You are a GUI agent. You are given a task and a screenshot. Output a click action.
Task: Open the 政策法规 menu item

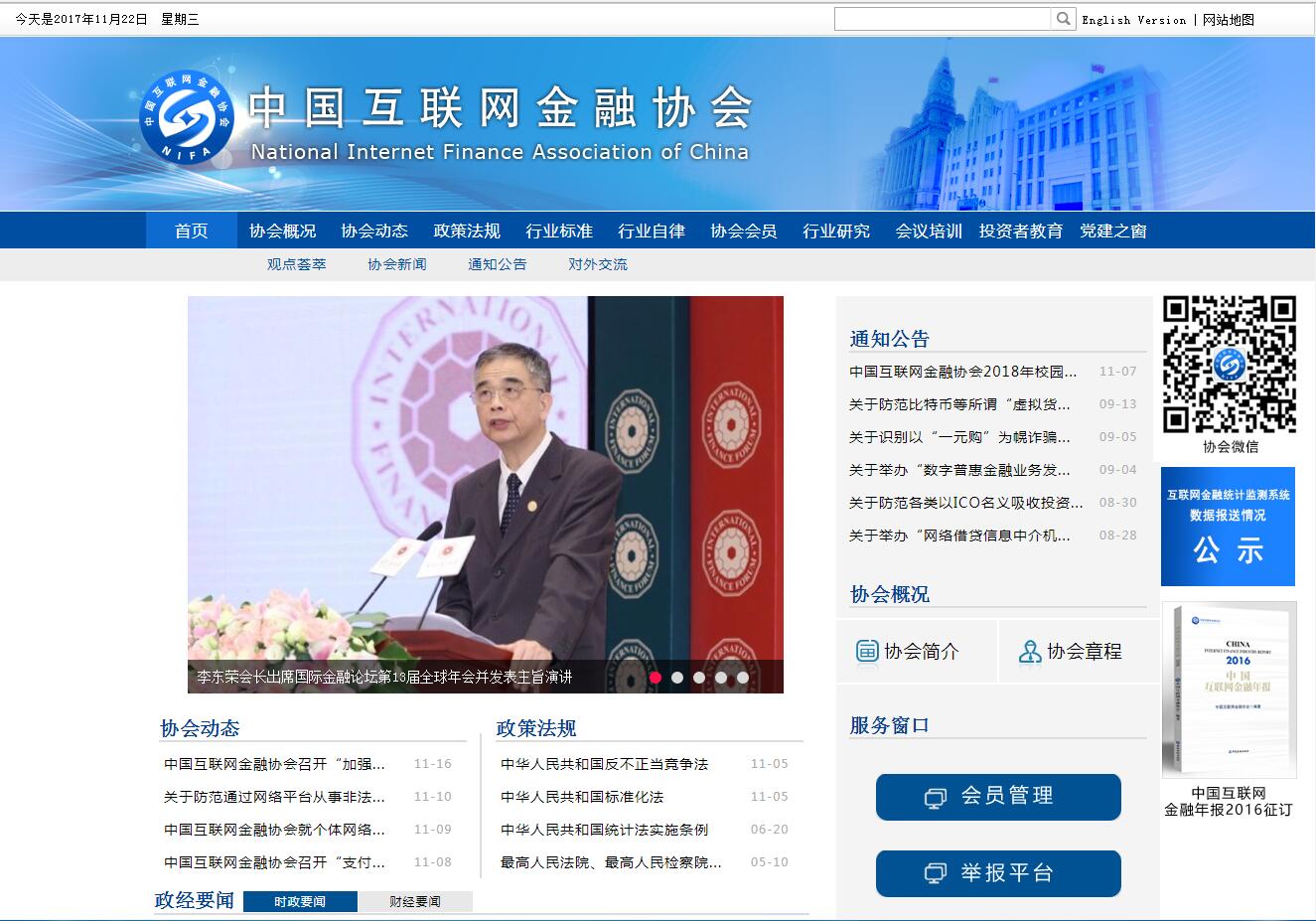467,230
